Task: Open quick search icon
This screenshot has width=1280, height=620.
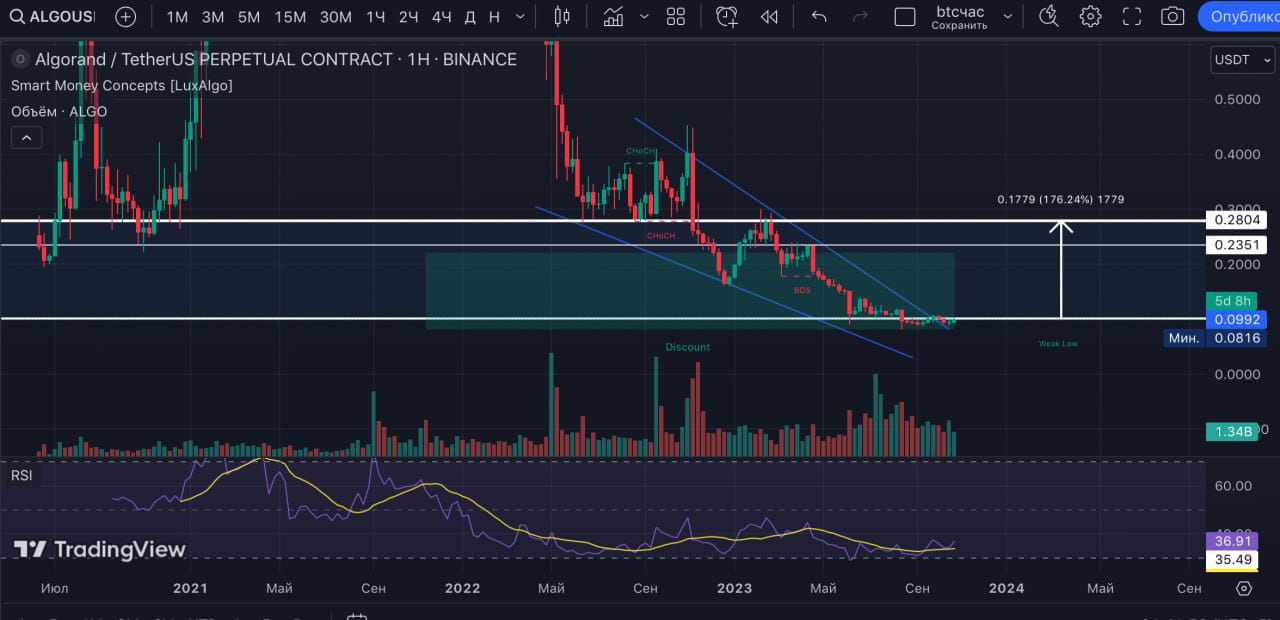Action: 1049,17
